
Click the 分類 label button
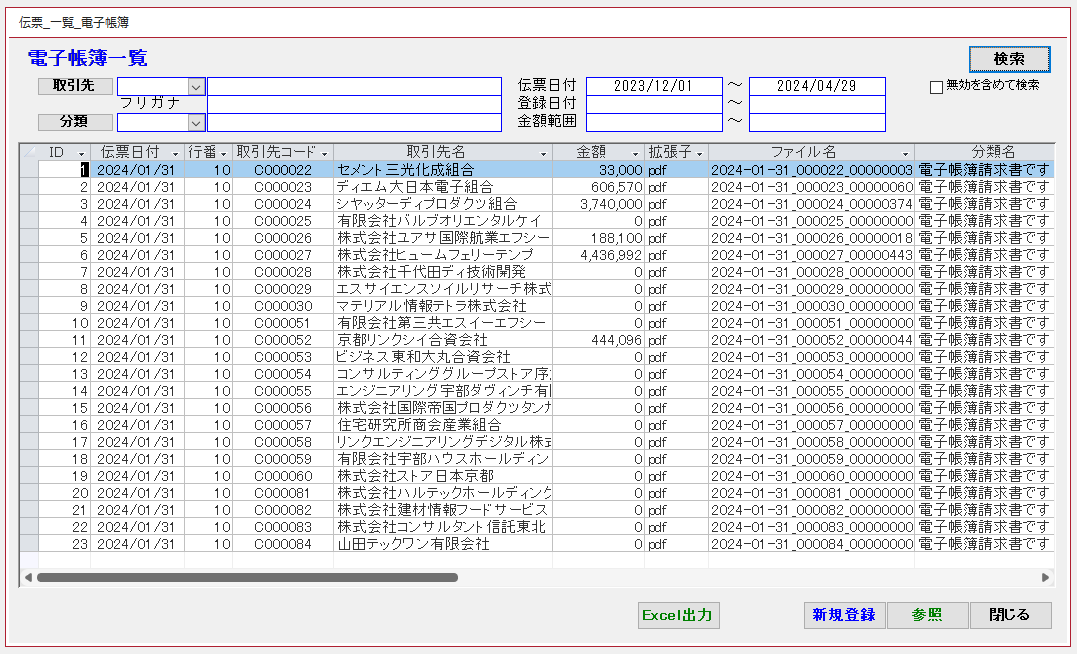tap(76, 122)
